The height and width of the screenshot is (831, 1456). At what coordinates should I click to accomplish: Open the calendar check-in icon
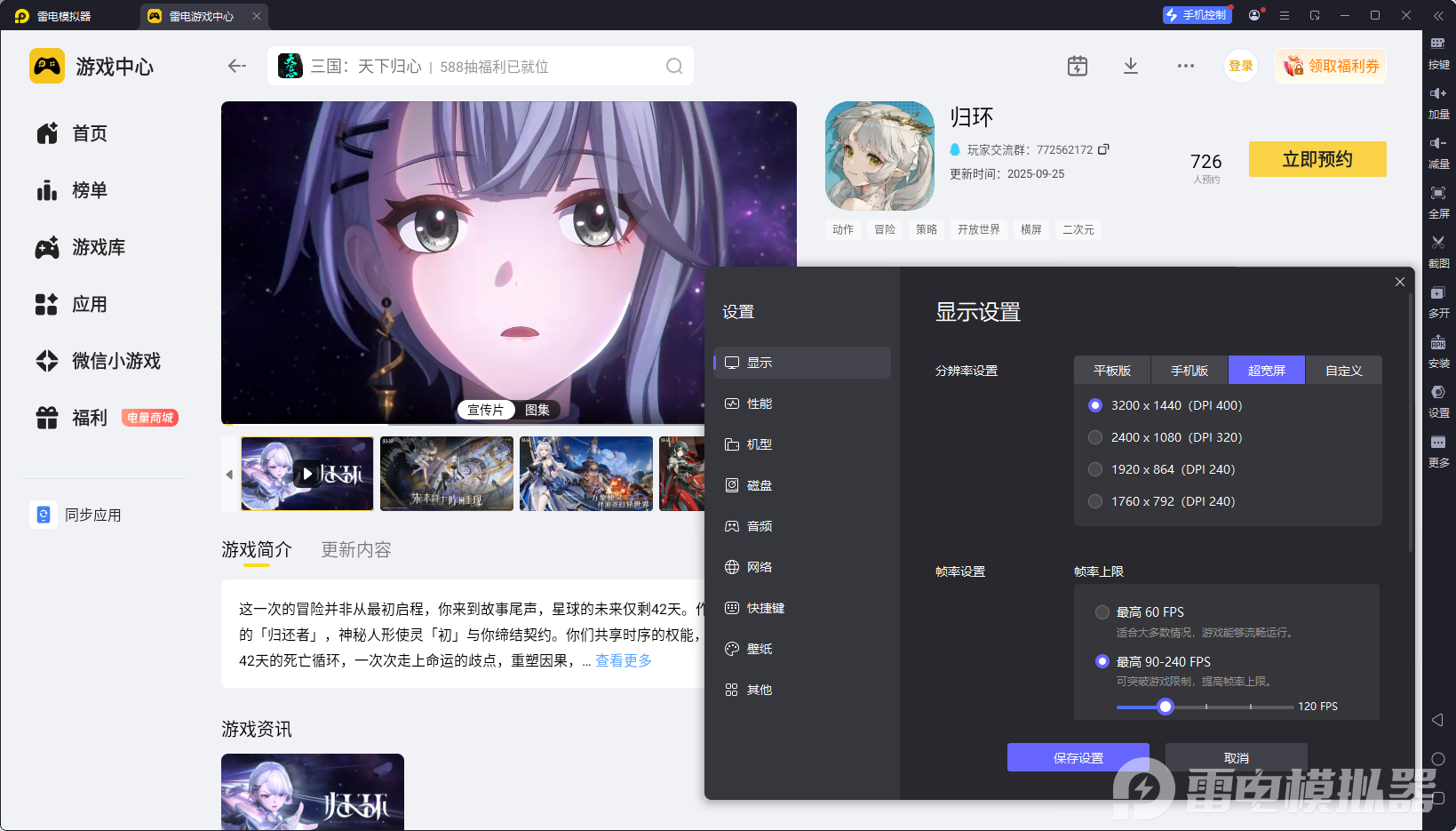click(1077, 66)
